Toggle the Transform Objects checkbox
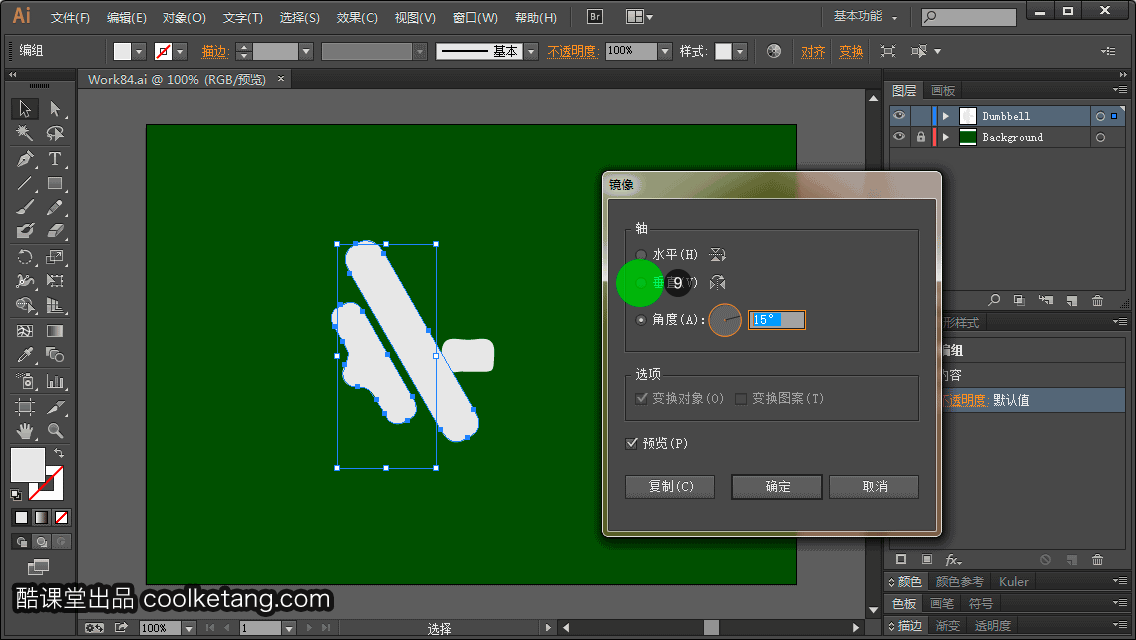Screen dimensions: 1136x640 tap(641, 399)
